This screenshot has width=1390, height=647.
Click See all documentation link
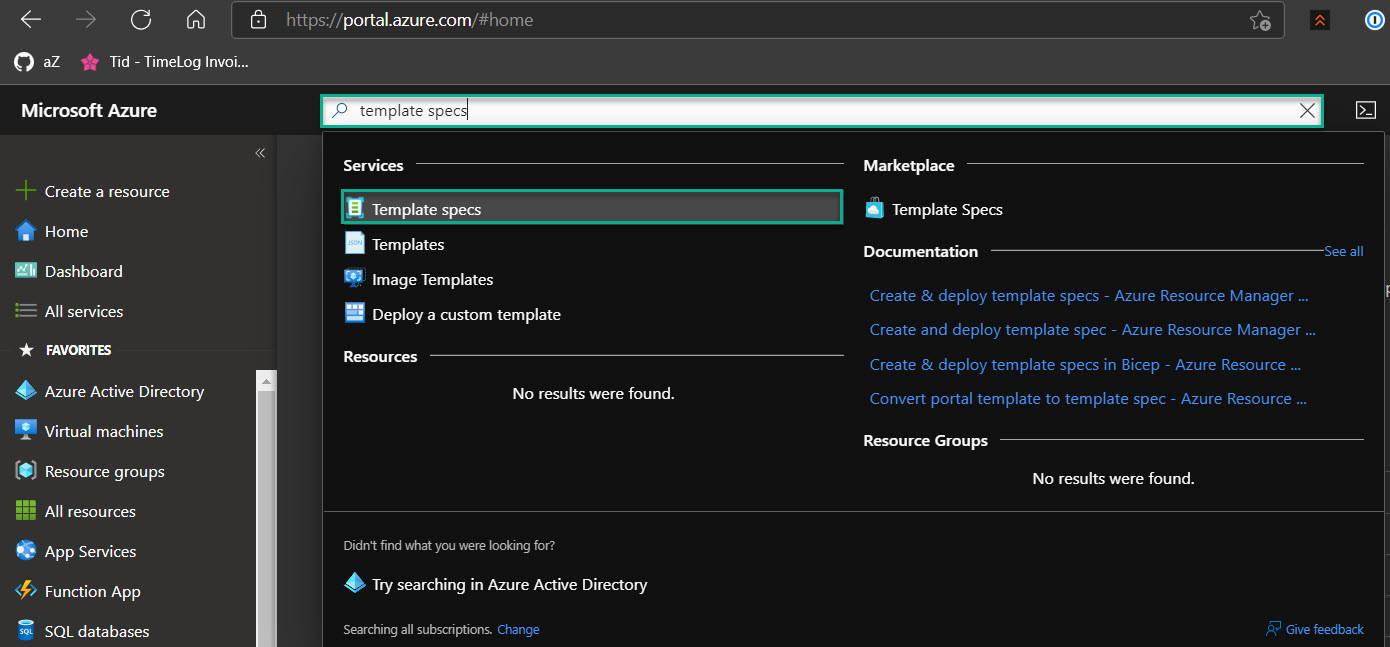[1343, 251]
